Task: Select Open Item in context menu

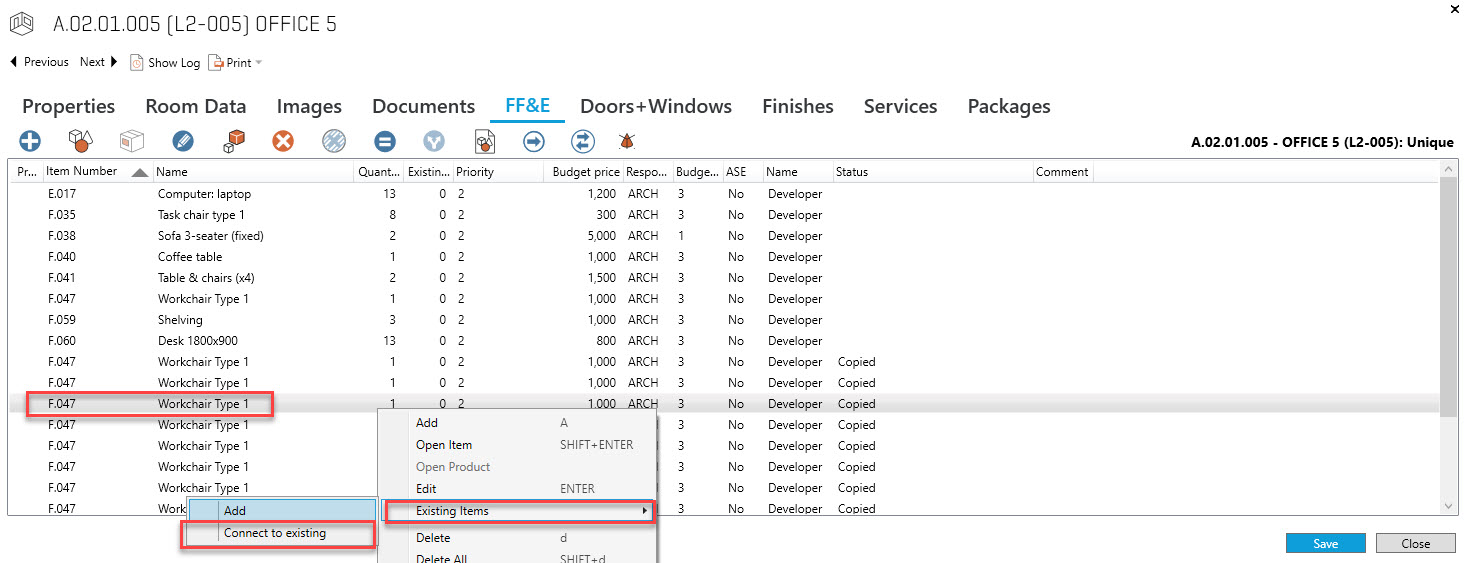Action: [x=444, y=445]
